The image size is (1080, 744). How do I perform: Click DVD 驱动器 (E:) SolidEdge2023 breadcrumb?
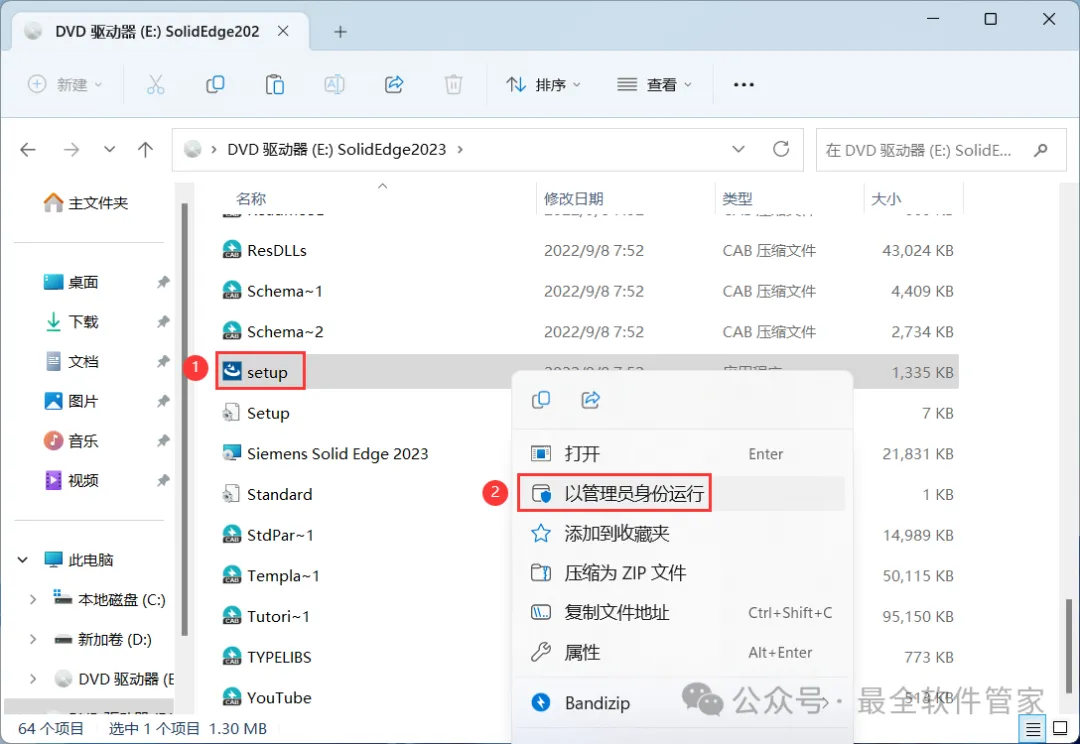[337, 149]
